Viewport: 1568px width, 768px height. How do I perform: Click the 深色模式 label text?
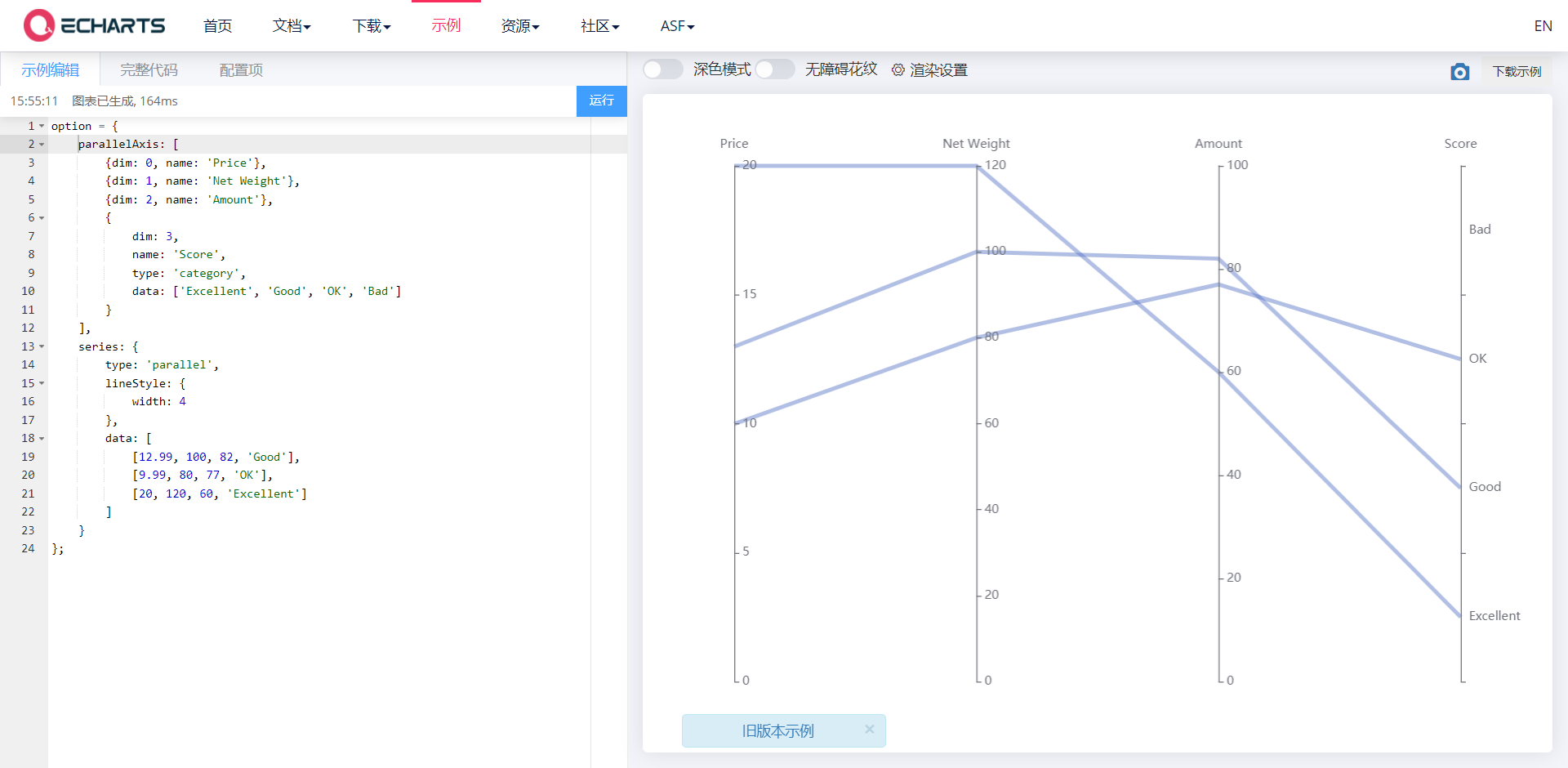pos(722,69)
